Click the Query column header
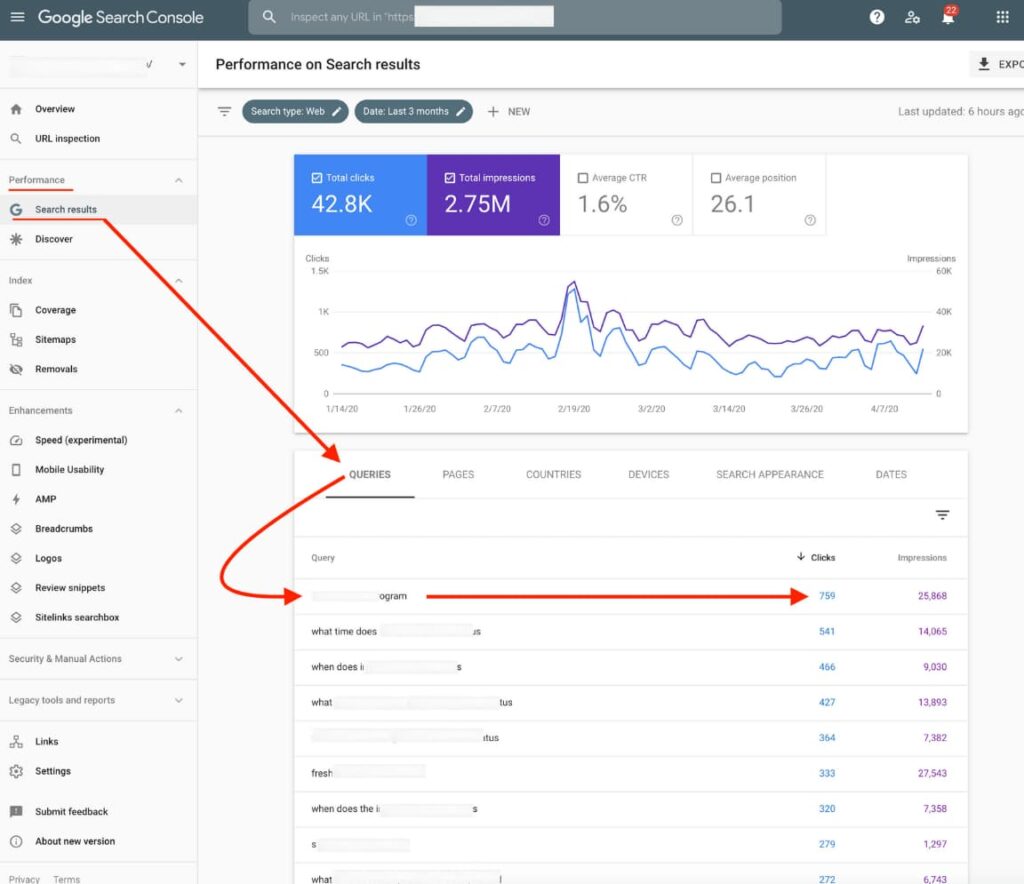 tap(323, 558)
